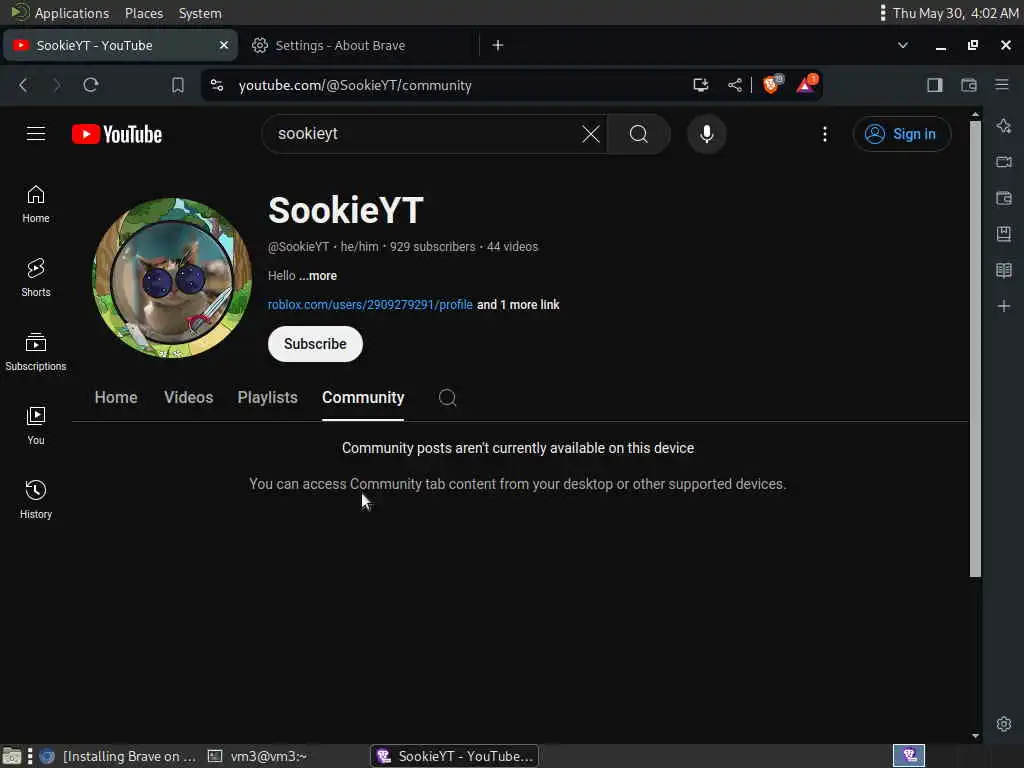
Task: Add a new item to Brave's sidebar
Action: tap(1004, 306)
